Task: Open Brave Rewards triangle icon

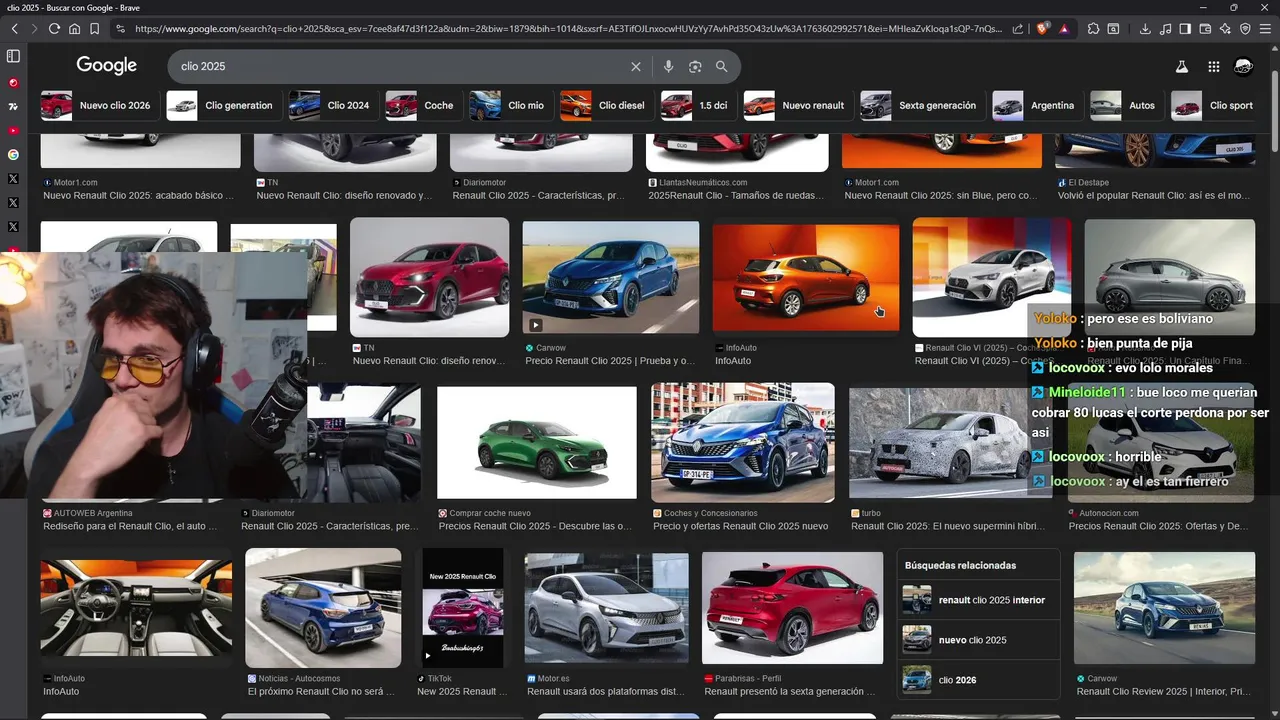Action: [1063, 29]
